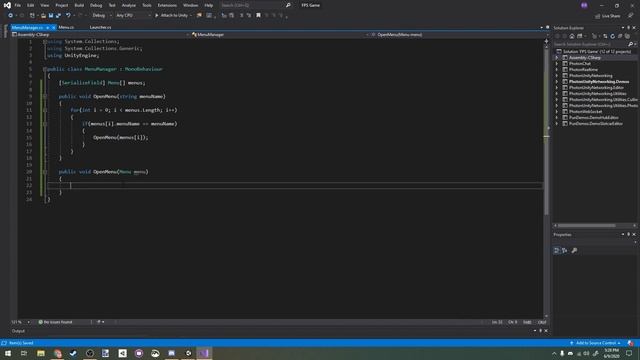Click the bookmark icon in toolbar

tap(258, 16)
